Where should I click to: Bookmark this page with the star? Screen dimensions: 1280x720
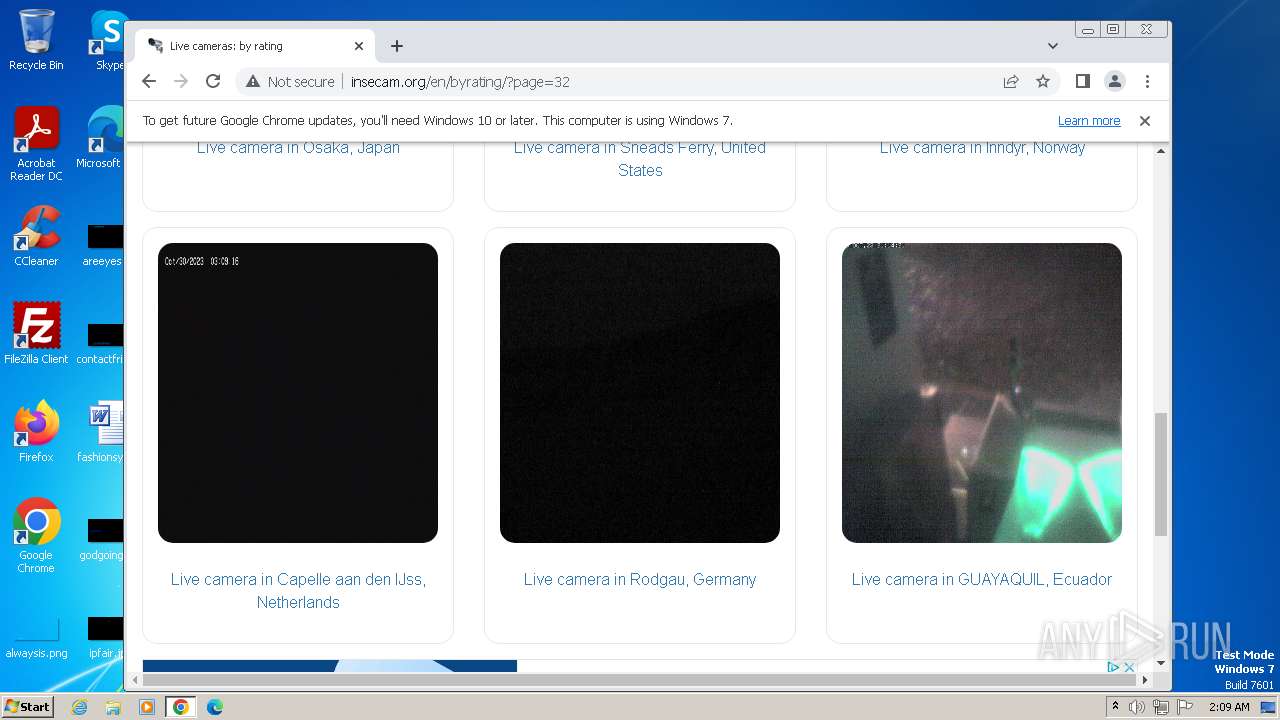point(1043,82)
